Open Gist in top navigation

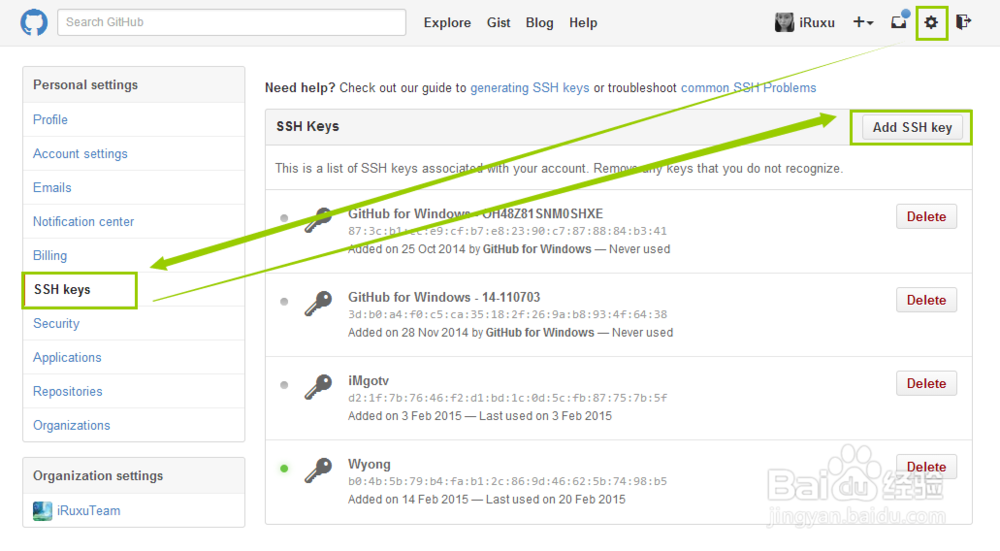tap(498, 23)
